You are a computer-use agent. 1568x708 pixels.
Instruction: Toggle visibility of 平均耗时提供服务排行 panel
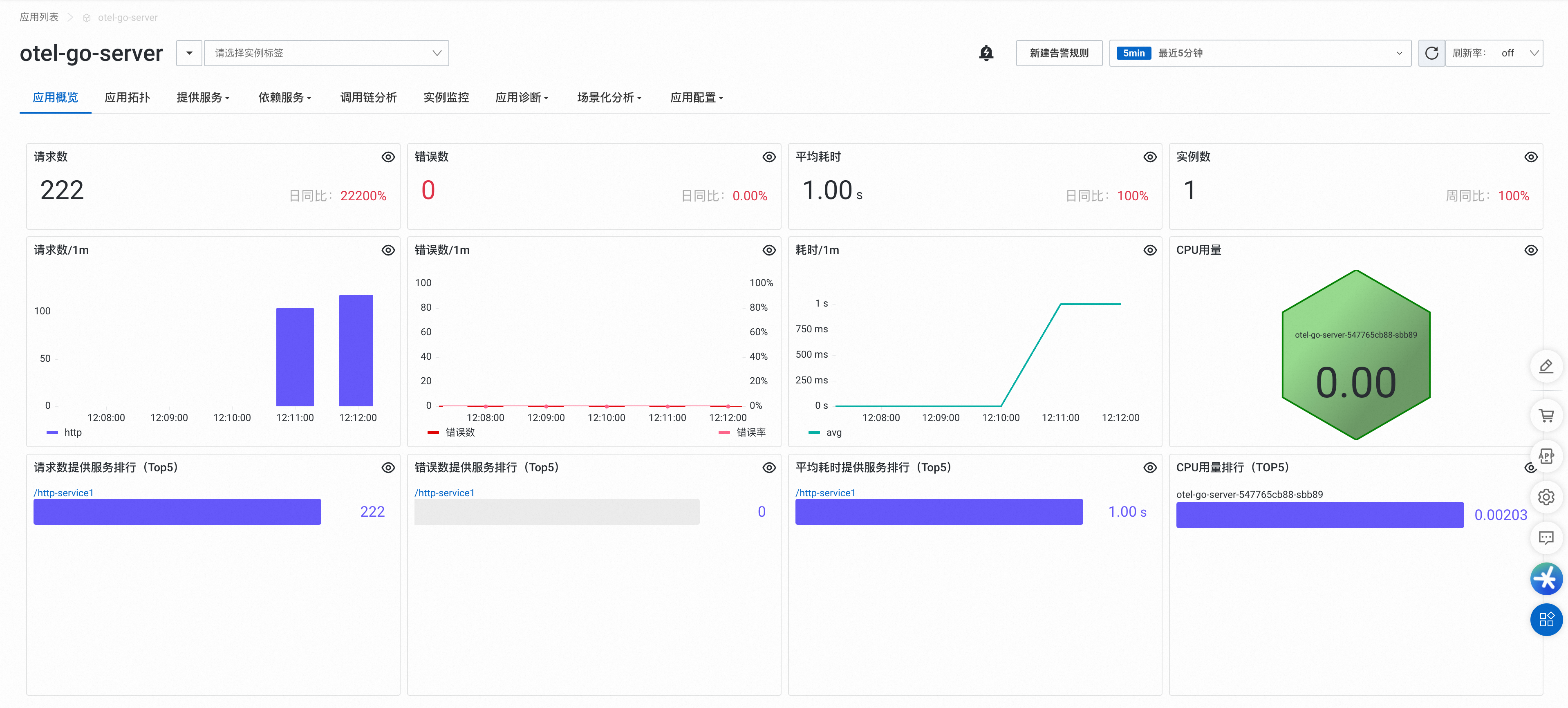(1150, 468)
